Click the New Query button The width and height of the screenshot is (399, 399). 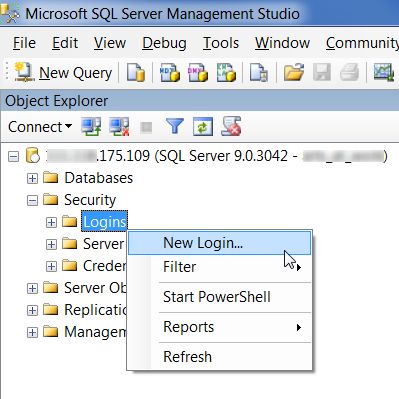coord(63,73)
